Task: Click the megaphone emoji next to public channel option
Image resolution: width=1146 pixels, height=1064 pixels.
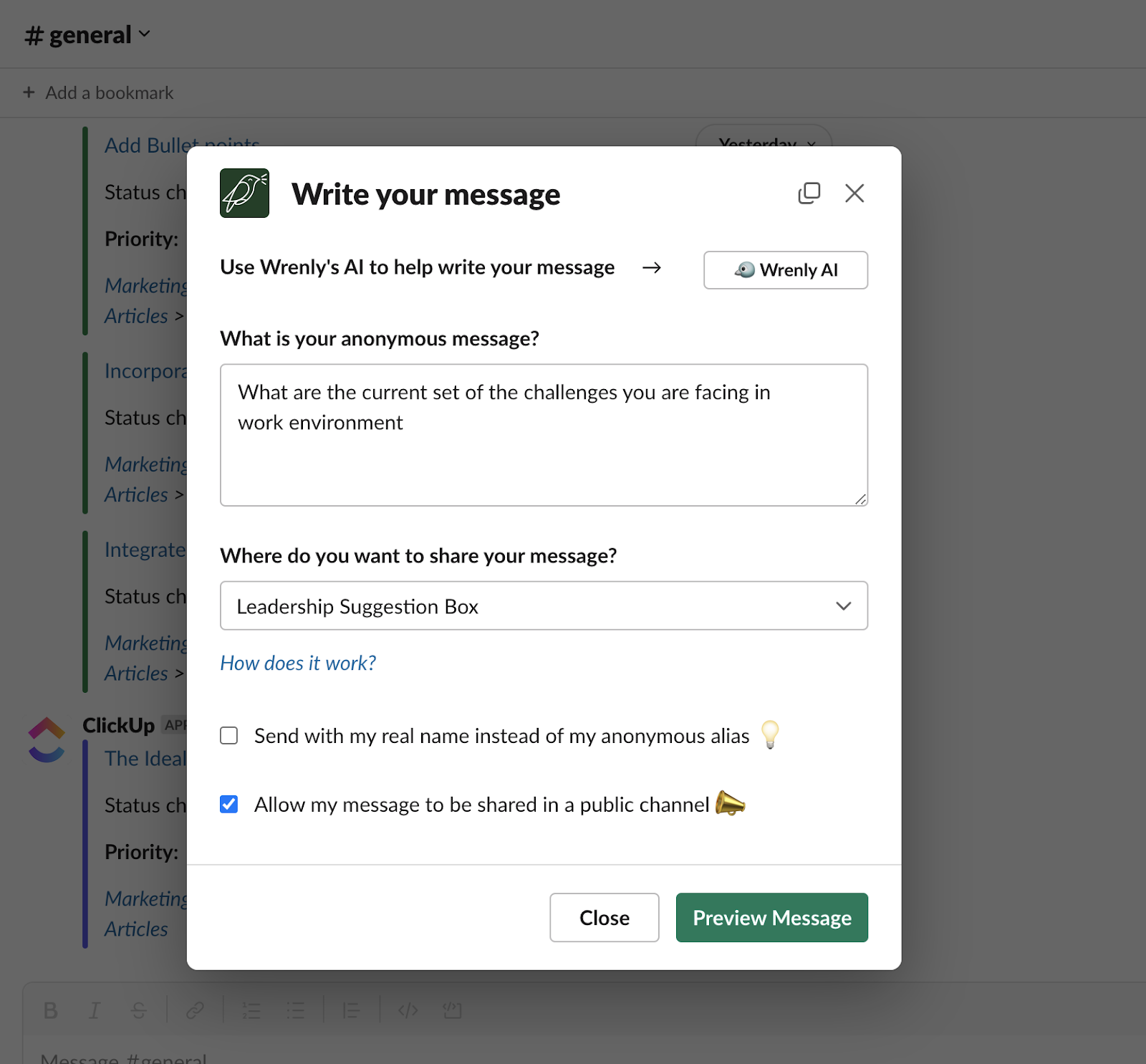Action: click(730, 804)
